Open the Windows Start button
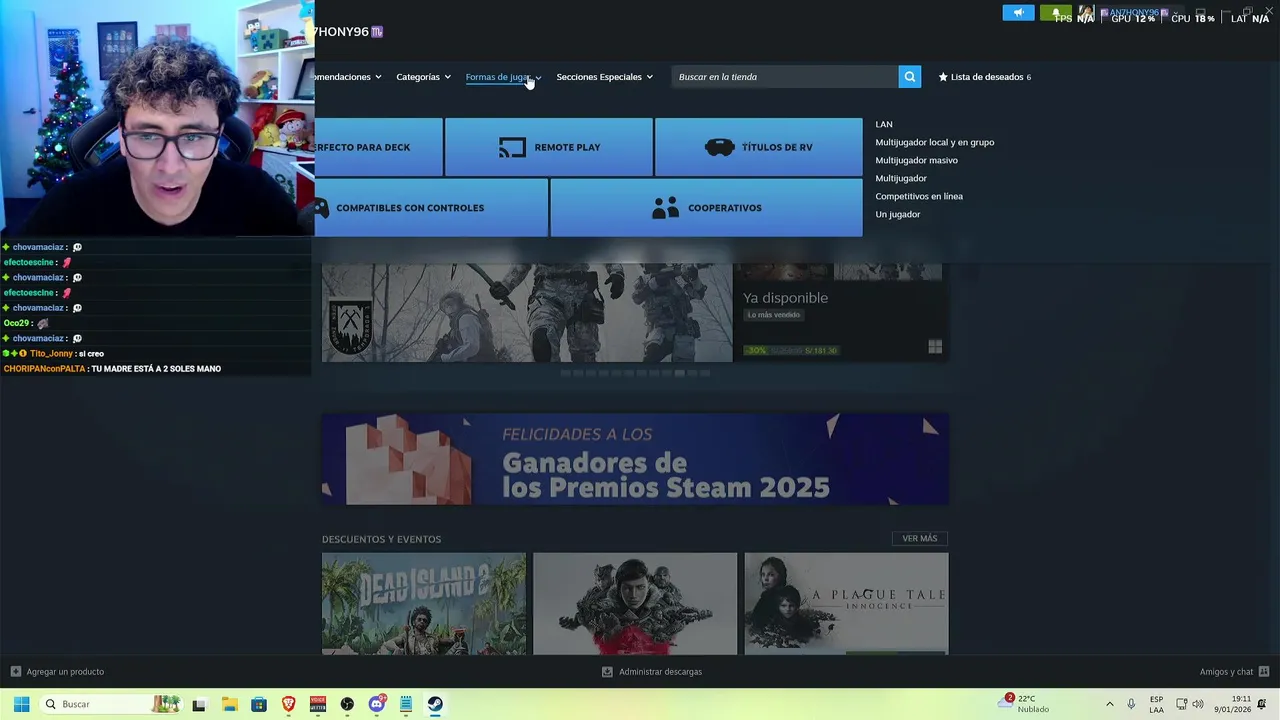The height and width of the screenshot is (720, 1280). click(x=21, y=704)
